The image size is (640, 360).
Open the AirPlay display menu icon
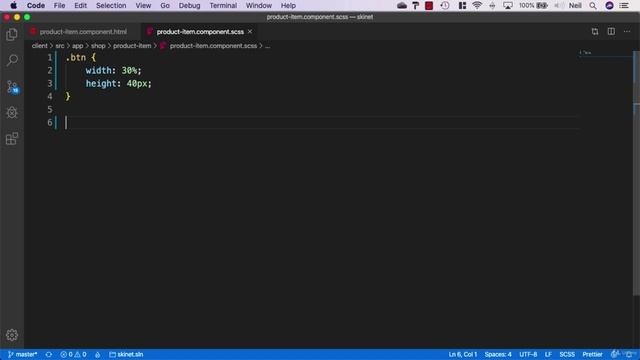[508, 5]
